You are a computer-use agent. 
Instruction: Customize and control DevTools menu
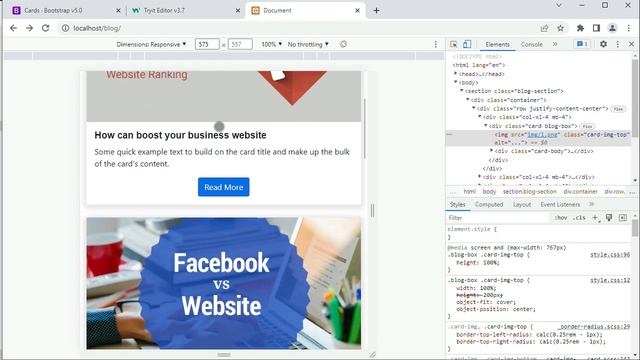coord(618,44)
